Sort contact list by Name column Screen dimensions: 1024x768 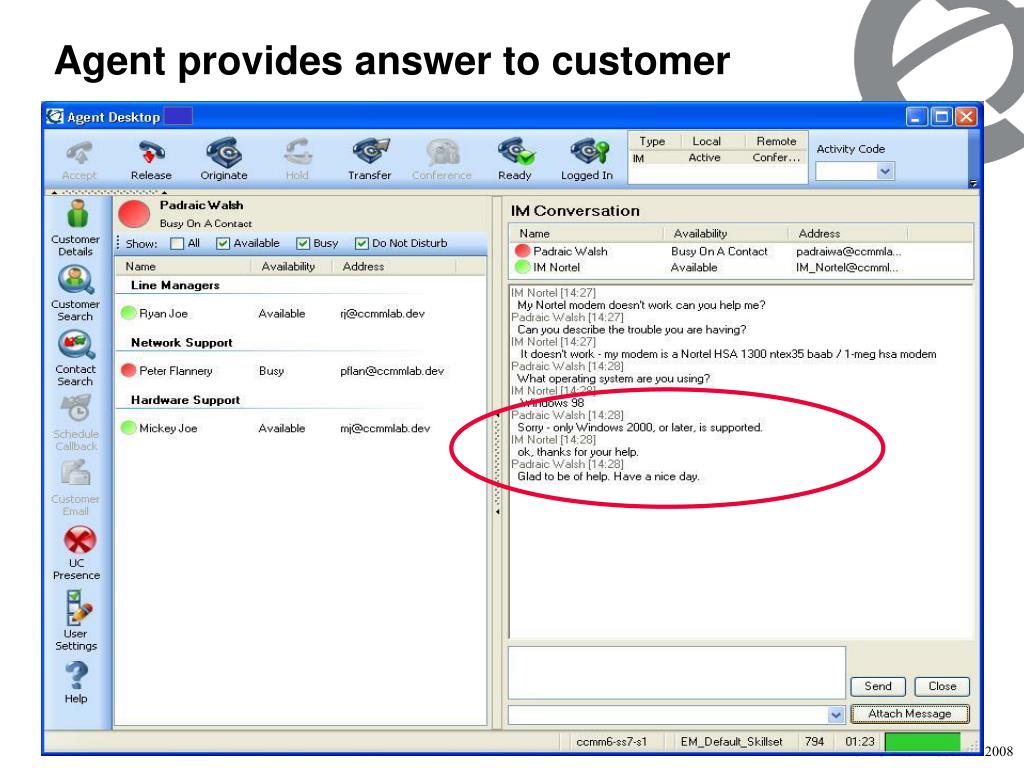click(x=184, y=266)
